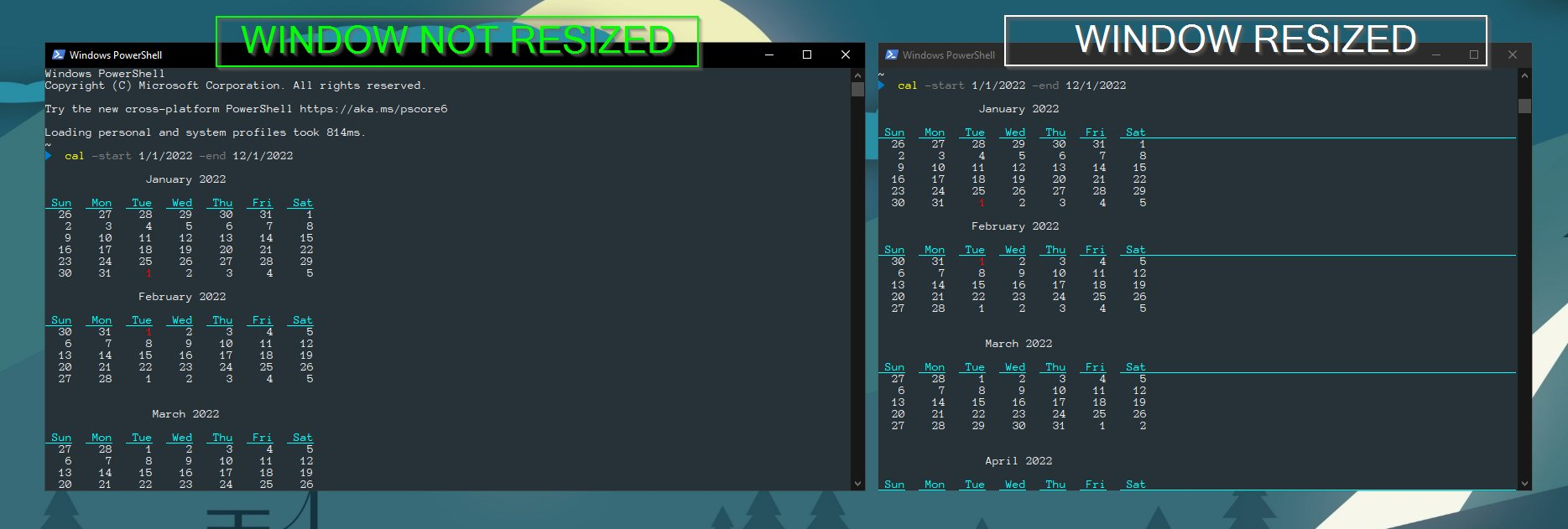
Task: Click 'January 2022' heading in left window
Action: click(x=185, y=179)
